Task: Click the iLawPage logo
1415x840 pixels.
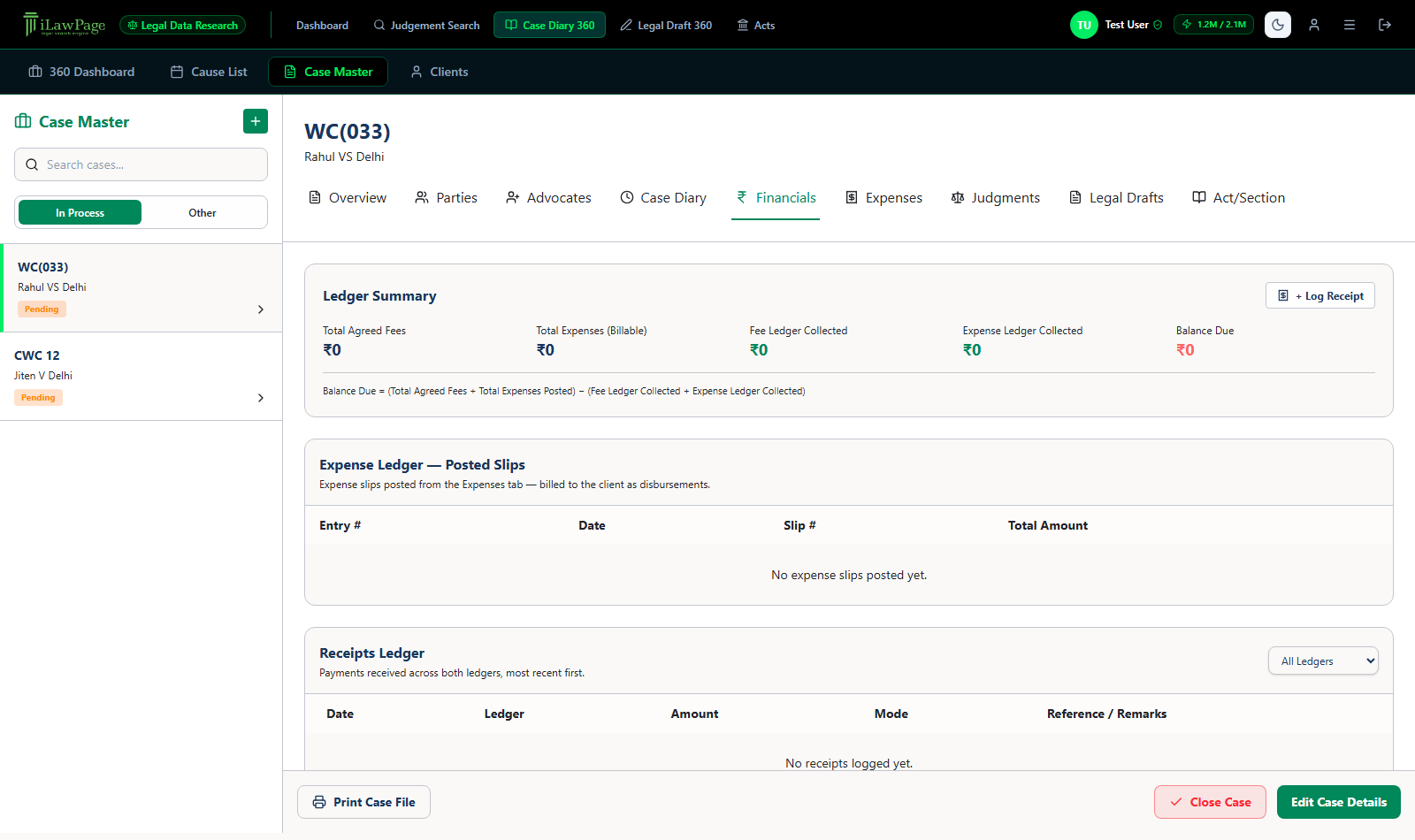Action: coord(64,25)
